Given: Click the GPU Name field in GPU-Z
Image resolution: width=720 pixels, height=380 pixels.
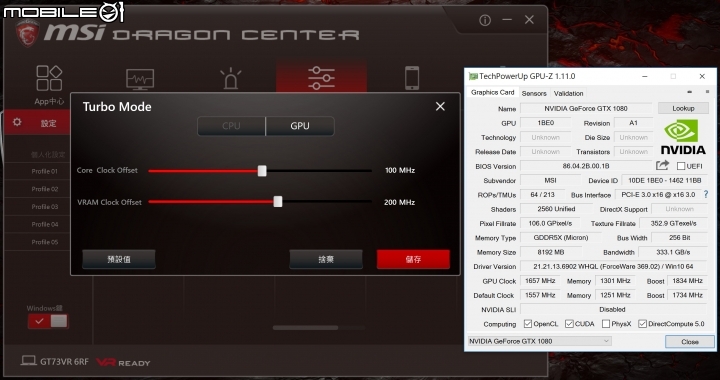Looking at the screenshot, I should coord(586,109).
